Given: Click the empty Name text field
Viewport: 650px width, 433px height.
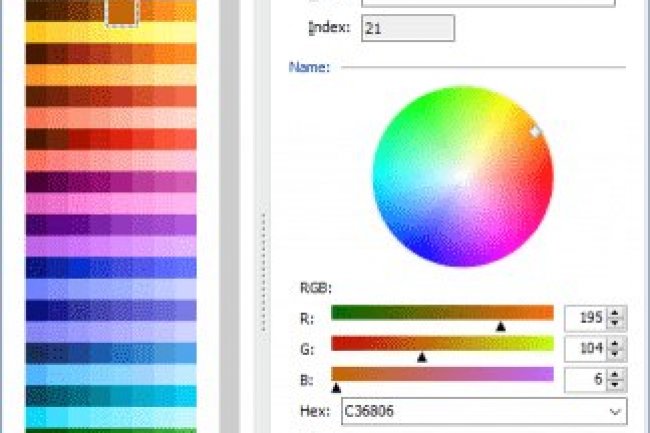Looking at the screenshot, I should pos(488,3).
